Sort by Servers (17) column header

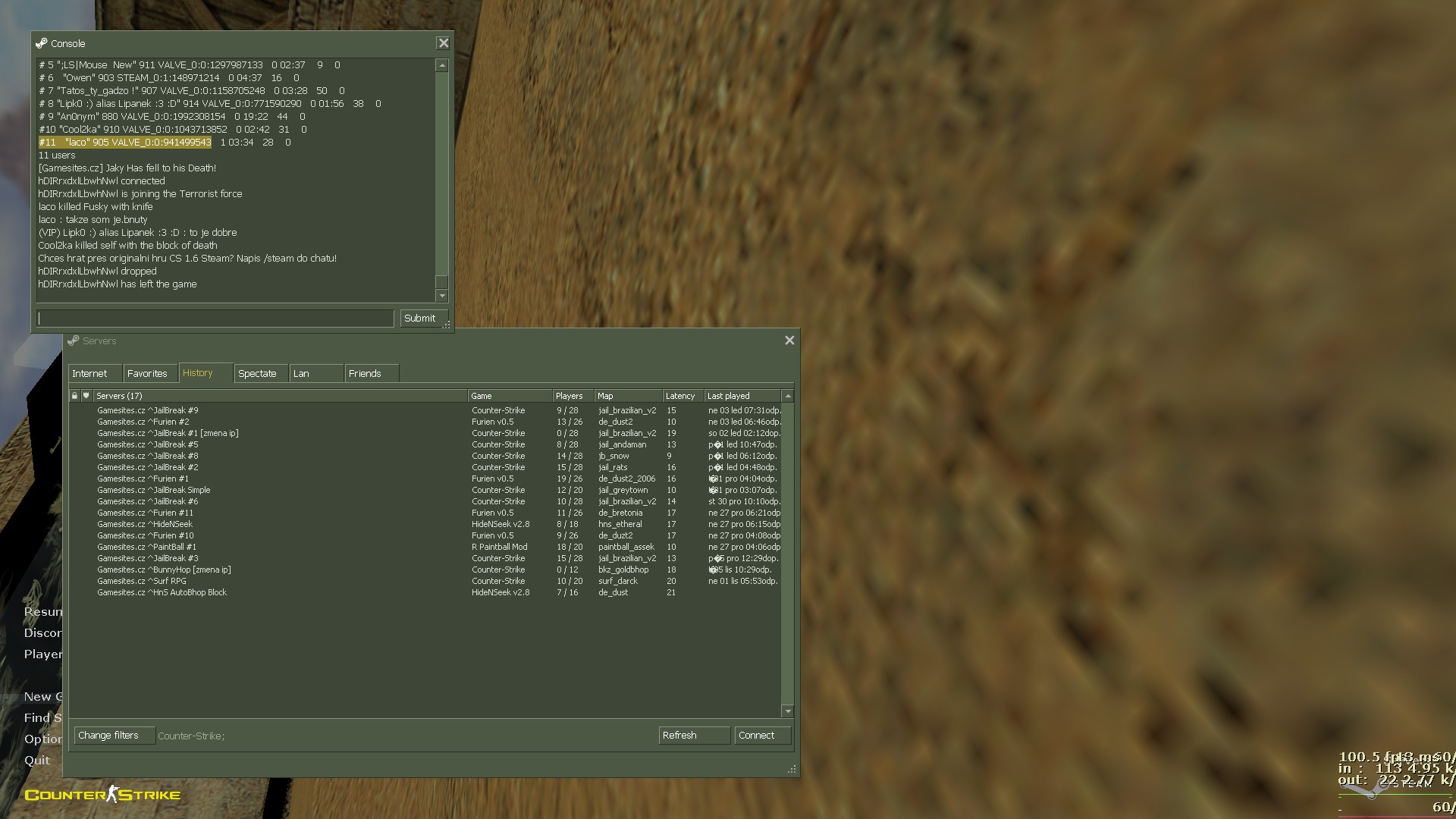pyautogui.click(x=280, y=396)
